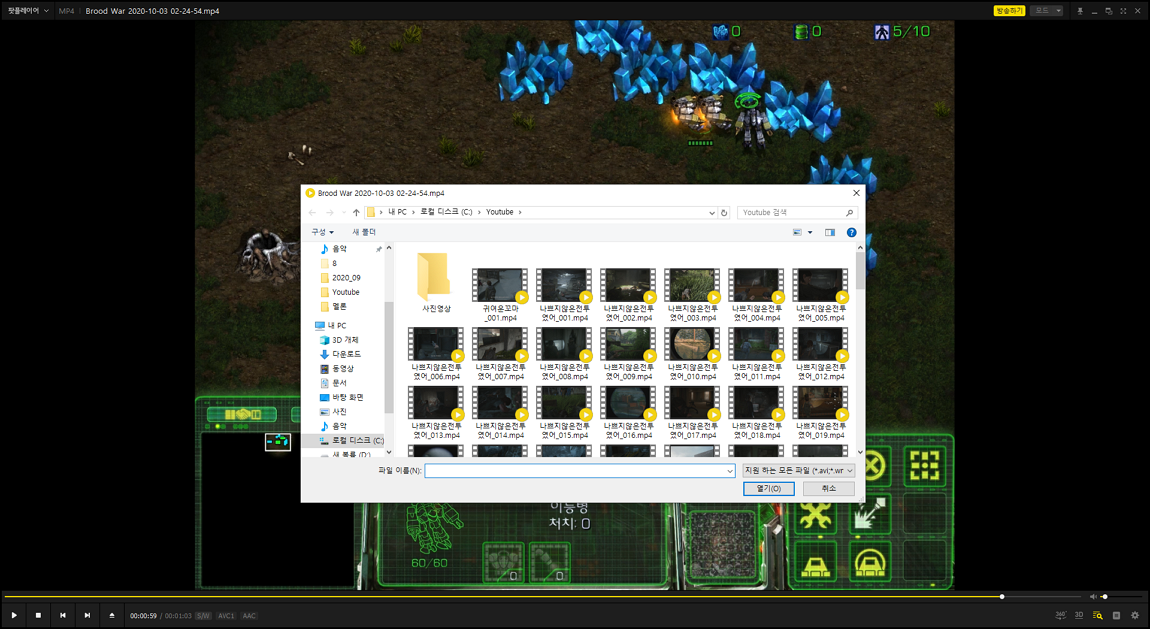Jump to the next file button
The image size is (1150, 629).
[87, 615]
